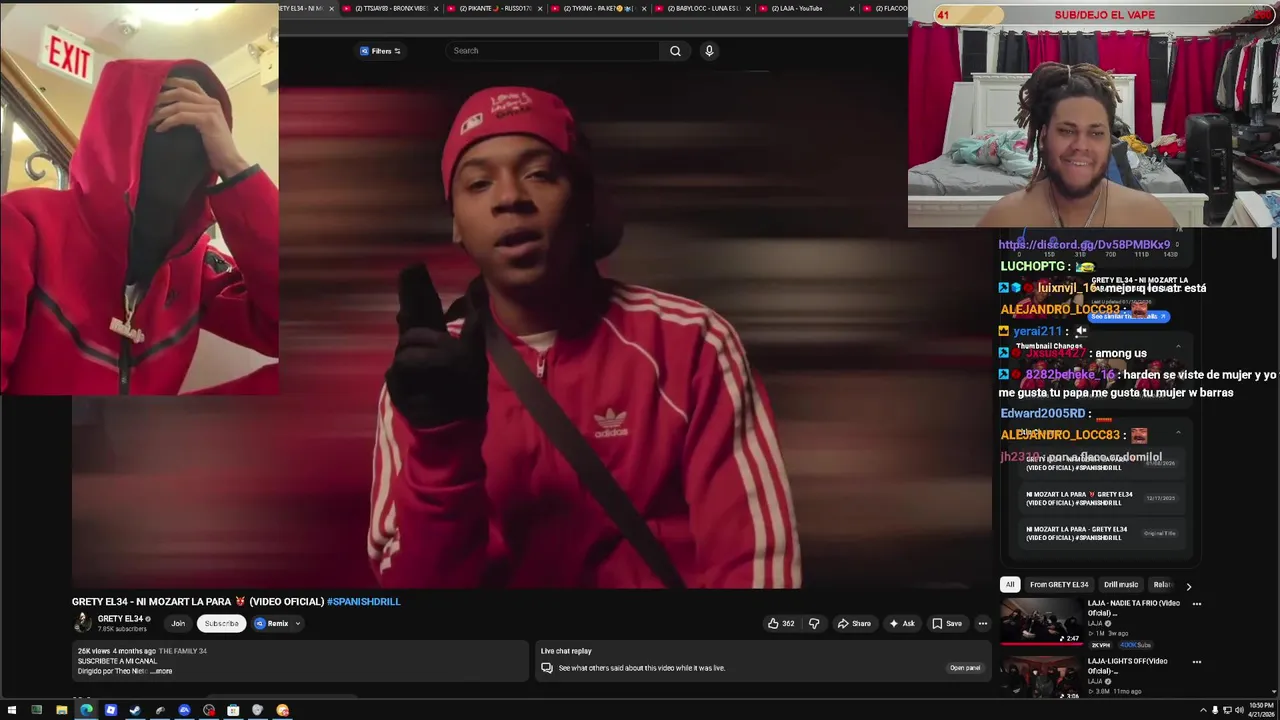Click Open panel for live chat replay
The height and width of the screenshot is (720, 1280).
pyautogui.click(x=965, y=668)
